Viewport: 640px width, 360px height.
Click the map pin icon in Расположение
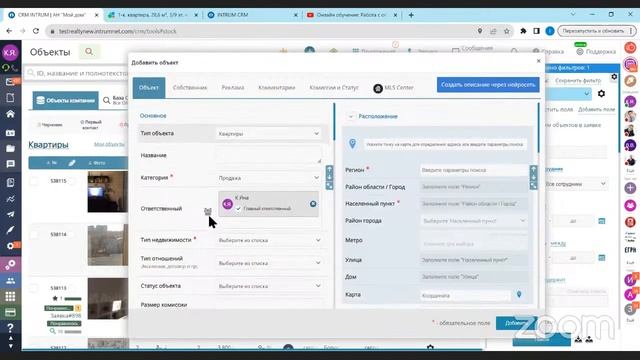(x=352, y=143)
